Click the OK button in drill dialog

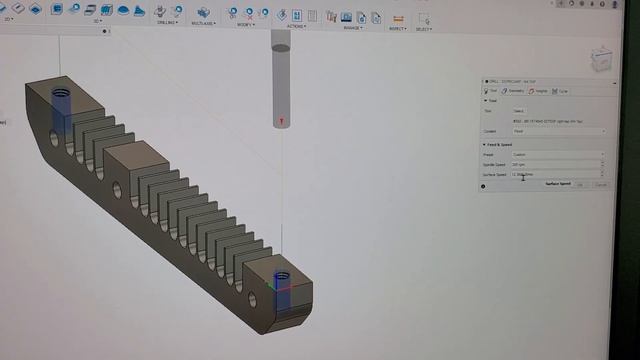coord(580,185)
